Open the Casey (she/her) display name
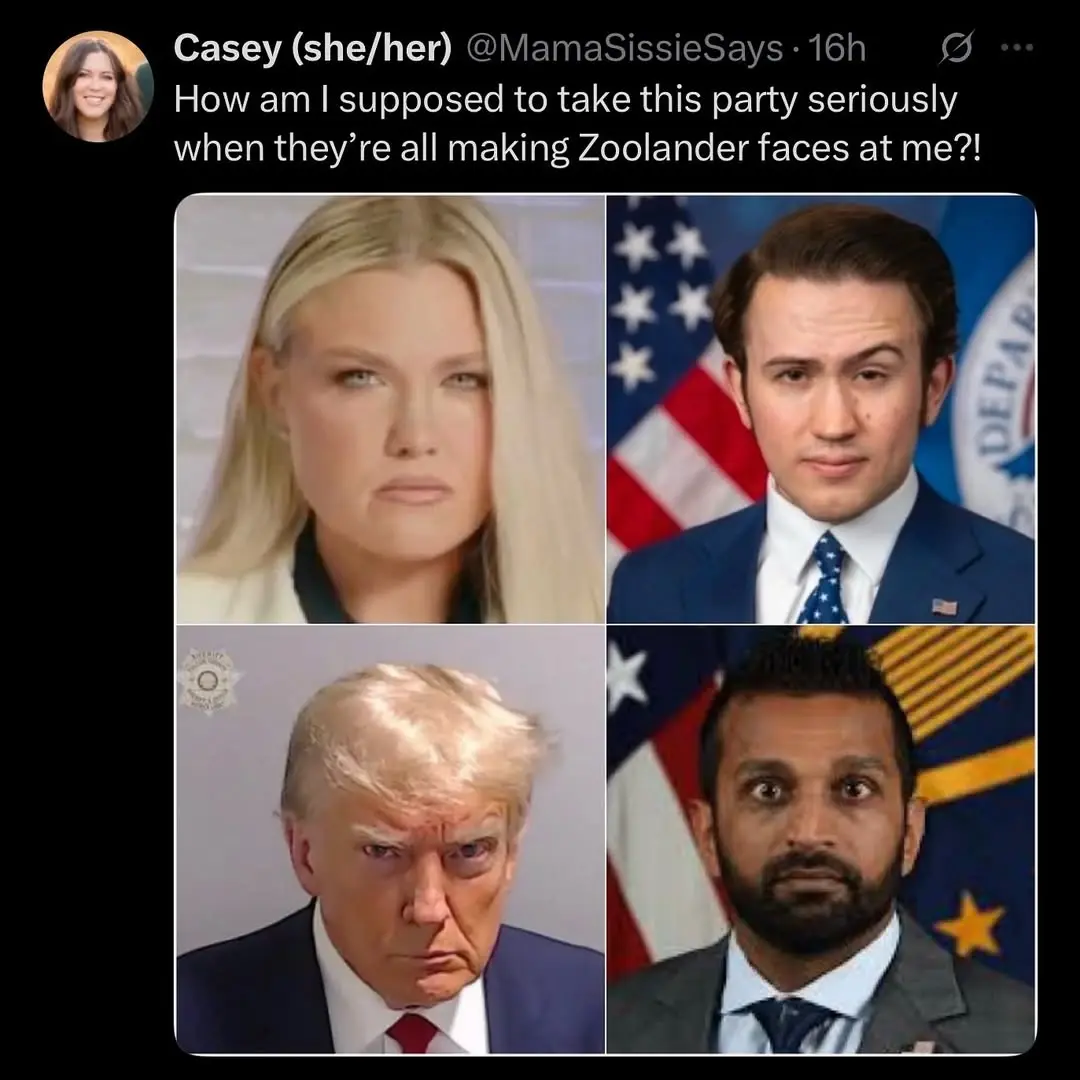The width and height of the screenshot is (1080, 1080). click(x=313, y=48)
